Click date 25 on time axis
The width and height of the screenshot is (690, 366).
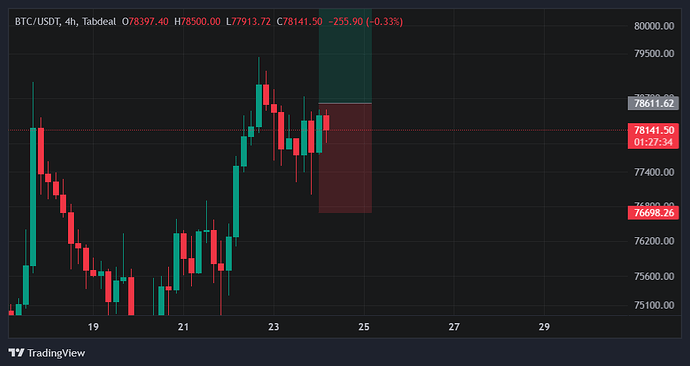pos(364,327)
